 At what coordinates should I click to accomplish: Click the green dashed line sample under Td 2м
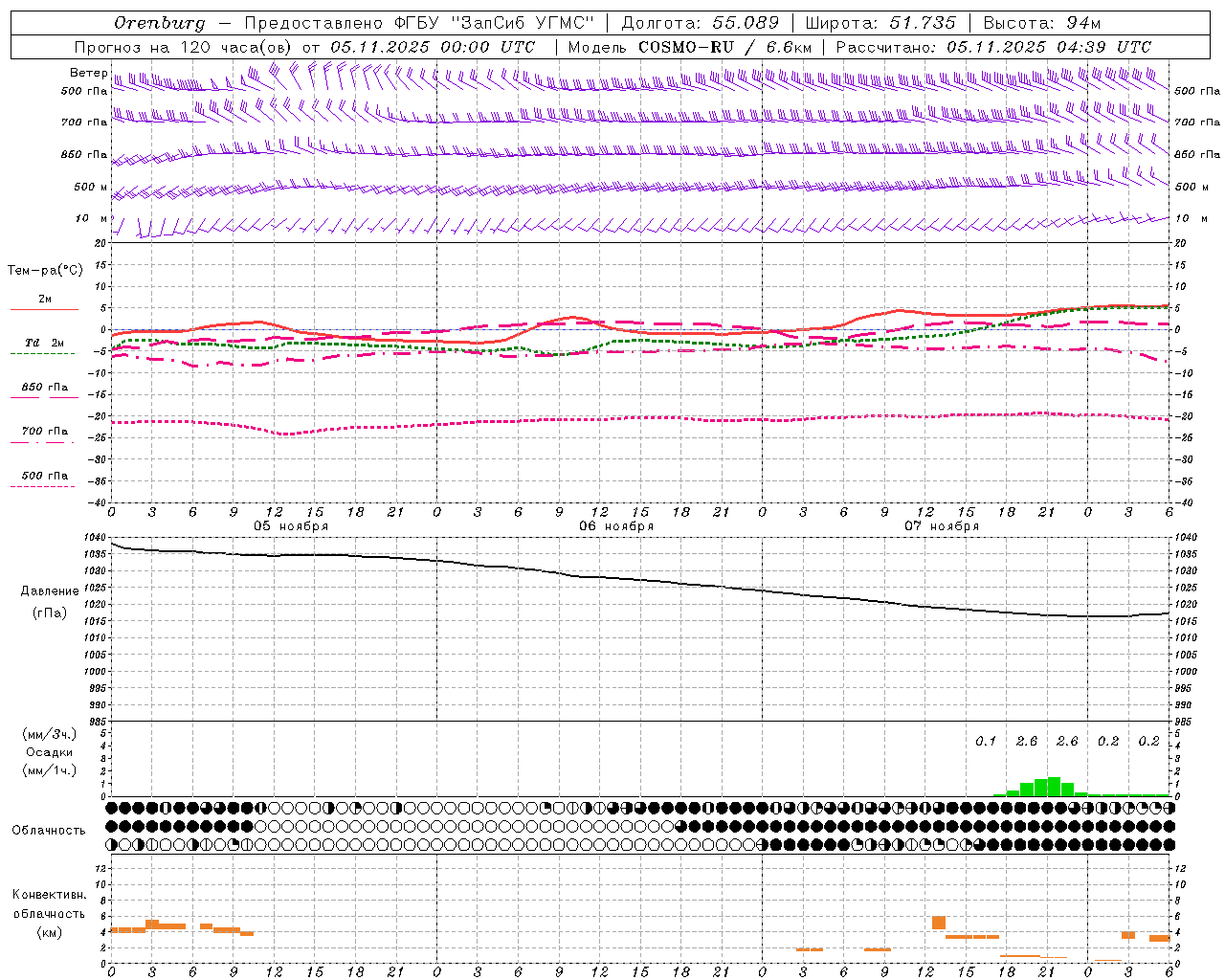pyautogui.click(x=42, y=354)
